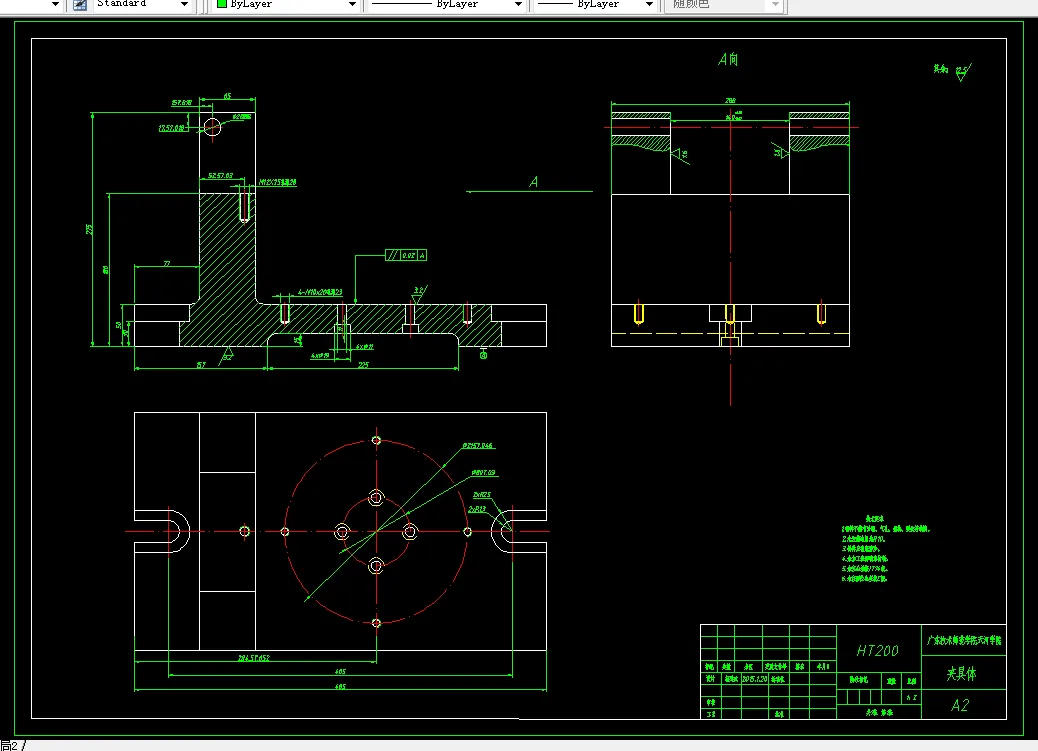Select the school name in title block
The image size is (1038, 751).
click(964, 640)
